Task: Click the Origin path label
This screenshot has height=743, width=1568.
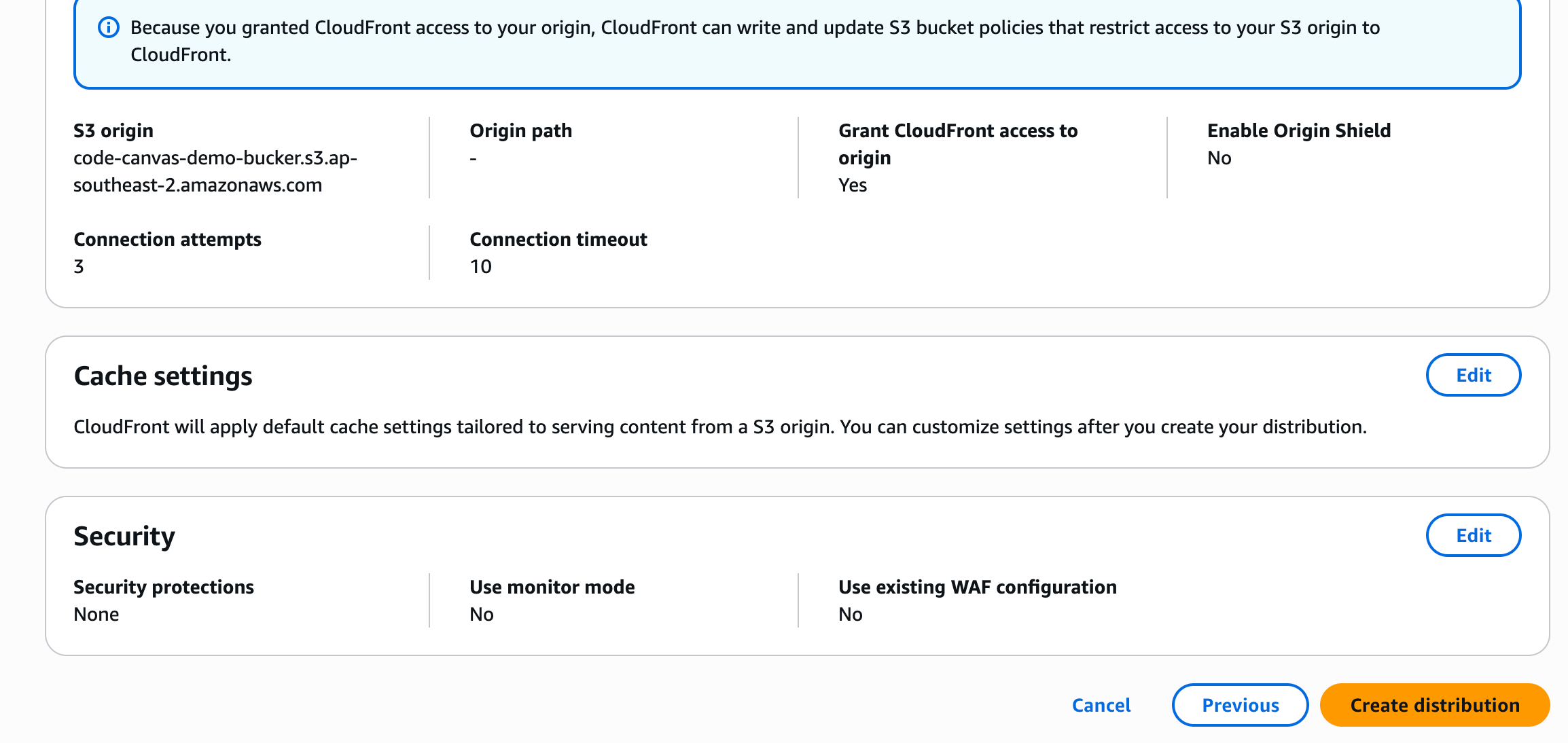Action: coord(520,130)
